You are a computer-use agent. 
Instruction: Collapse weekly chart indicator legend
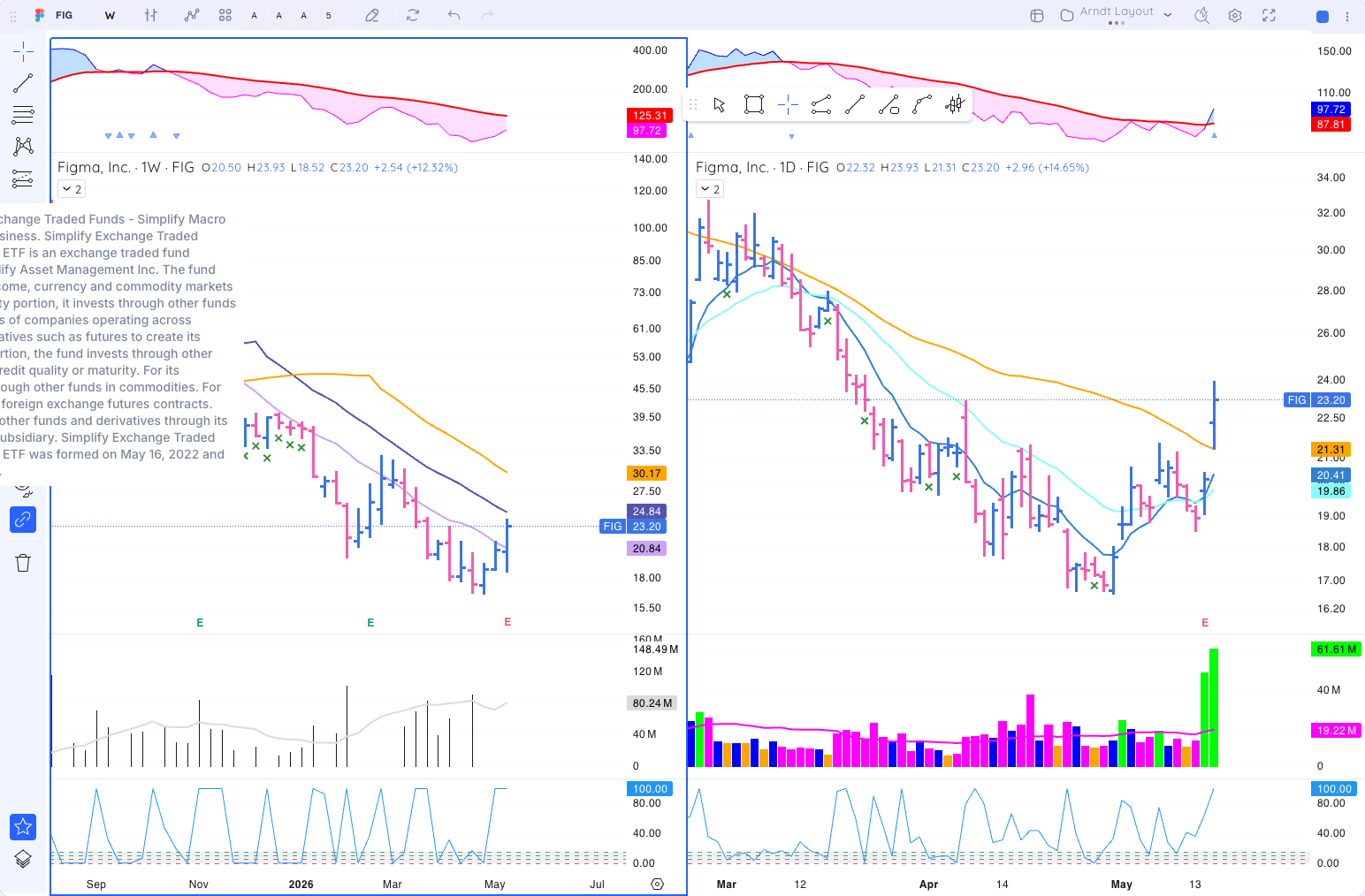click(72, 189)
